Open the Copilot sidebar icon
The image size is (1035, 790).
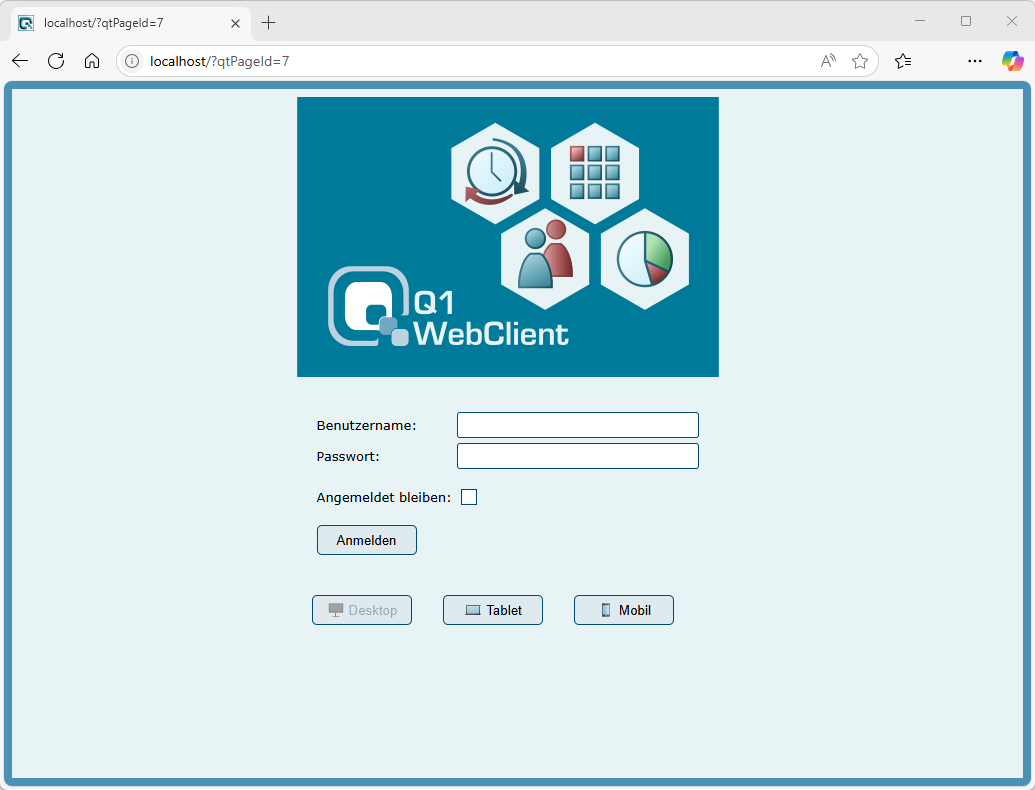pyautogui.click(x=1012, y=61)
